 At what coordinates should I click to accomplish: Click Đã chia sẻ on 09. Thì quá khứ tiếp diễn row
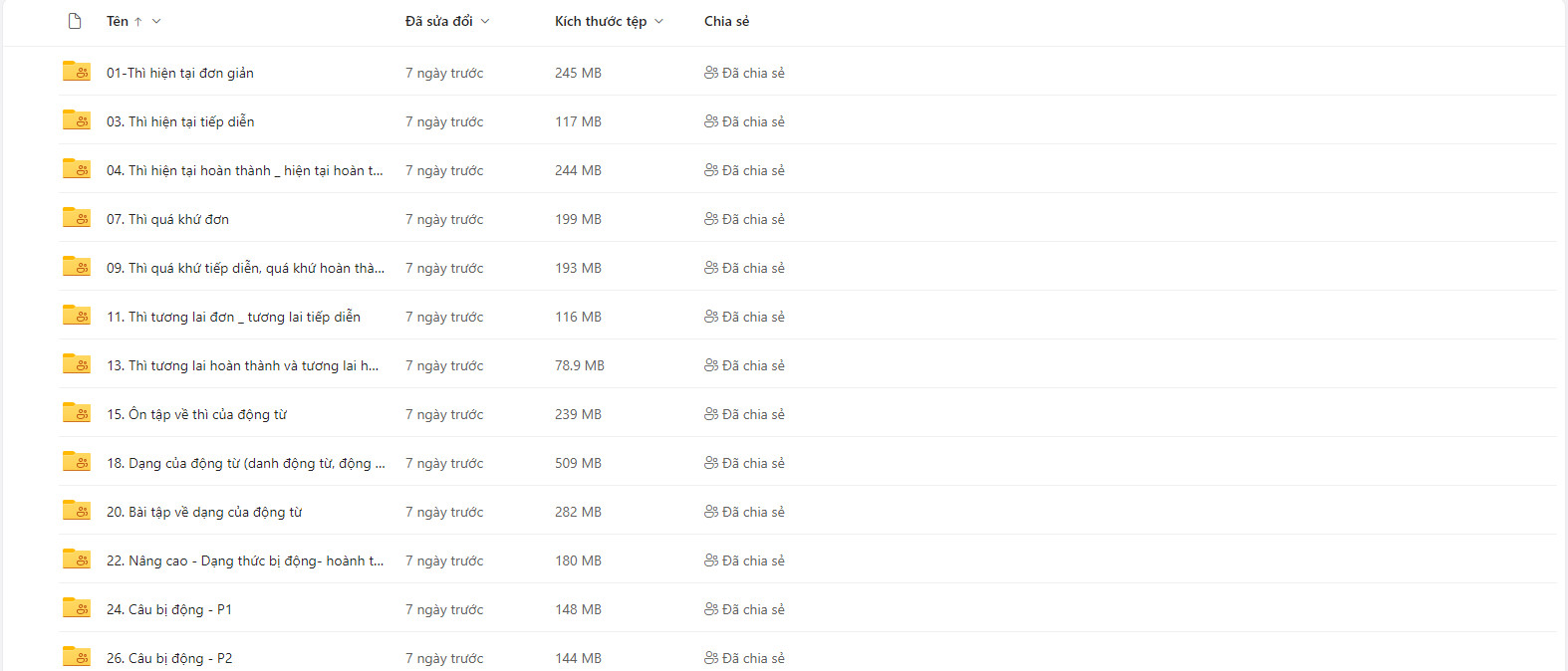point(753,268)
